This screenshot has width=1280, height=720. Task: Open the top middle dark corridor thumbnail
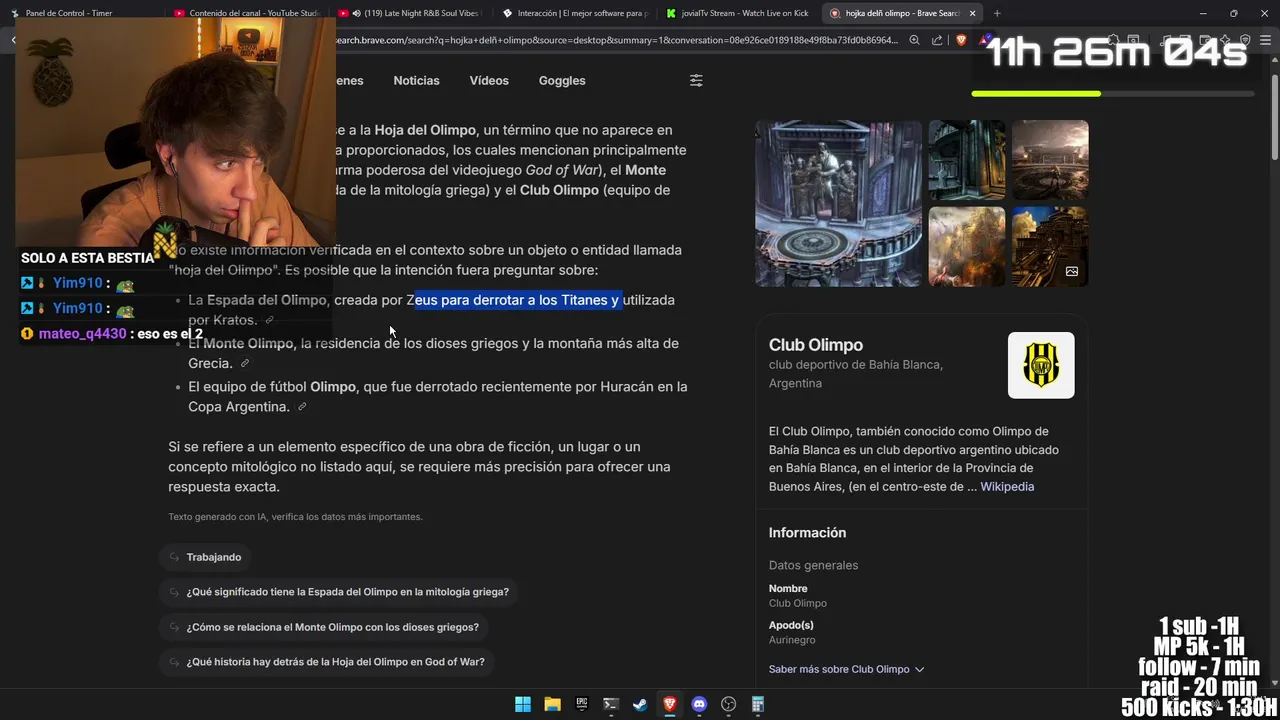pos(967,160)
